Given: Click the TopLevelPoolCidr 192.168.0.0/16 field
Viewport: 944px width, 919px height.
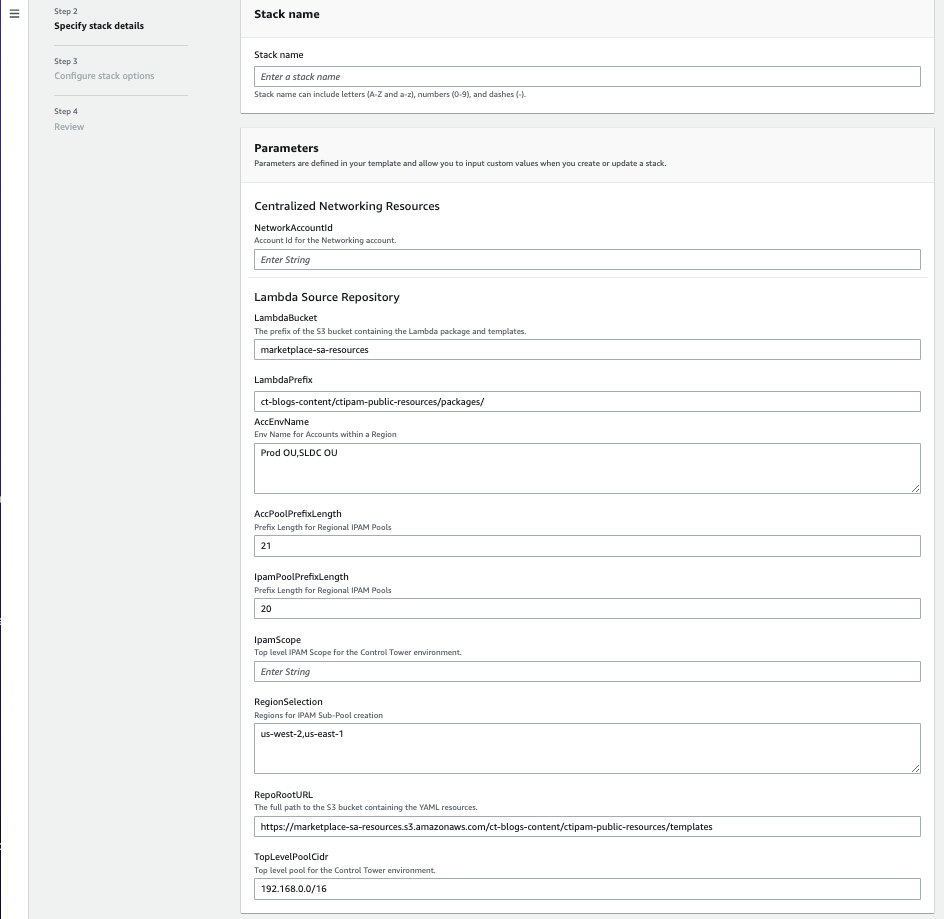Looking at the screenshot, I should tap(587, 888).
